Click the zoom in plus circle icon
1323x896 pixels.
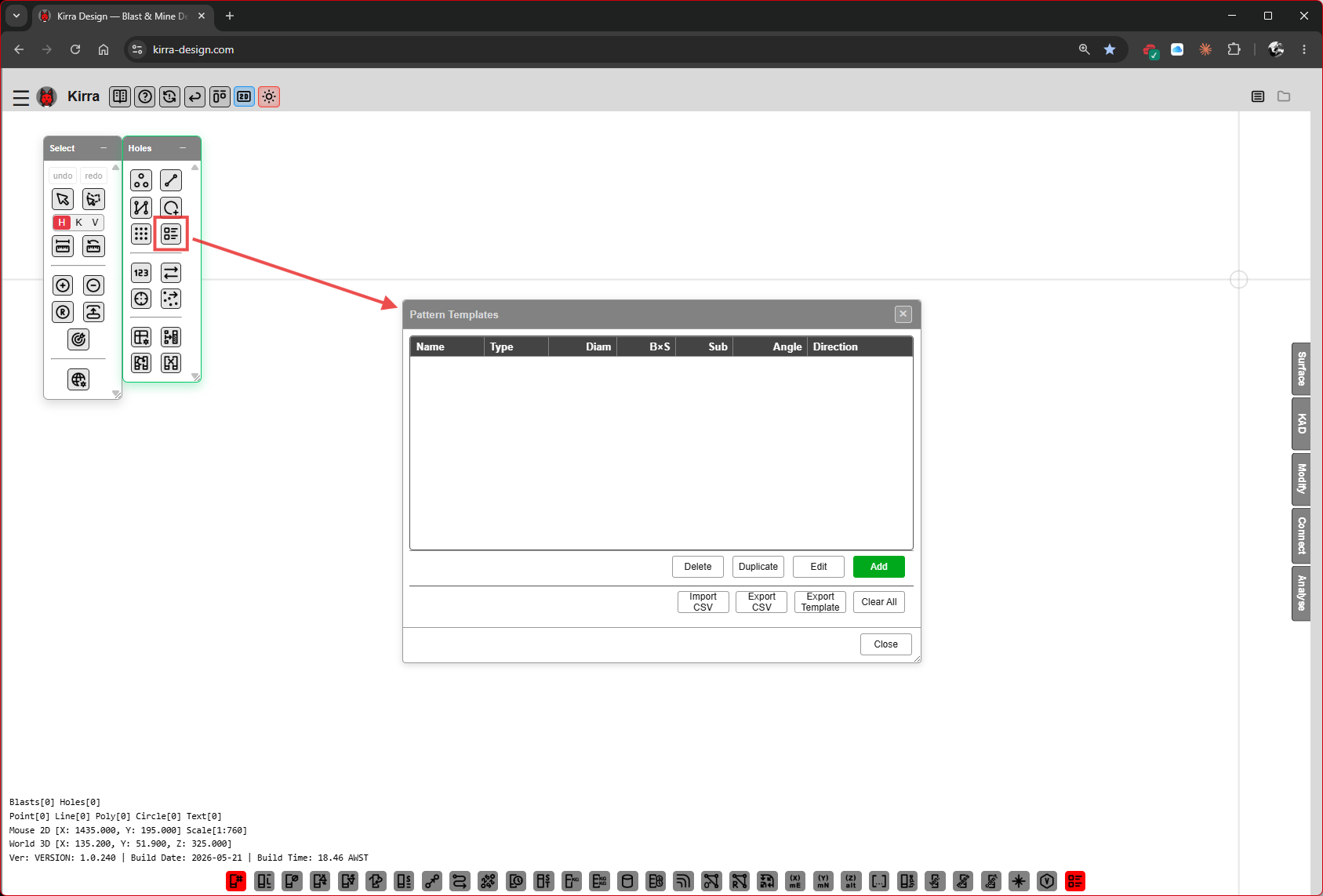pyautogui.click(x=63, y=285)
